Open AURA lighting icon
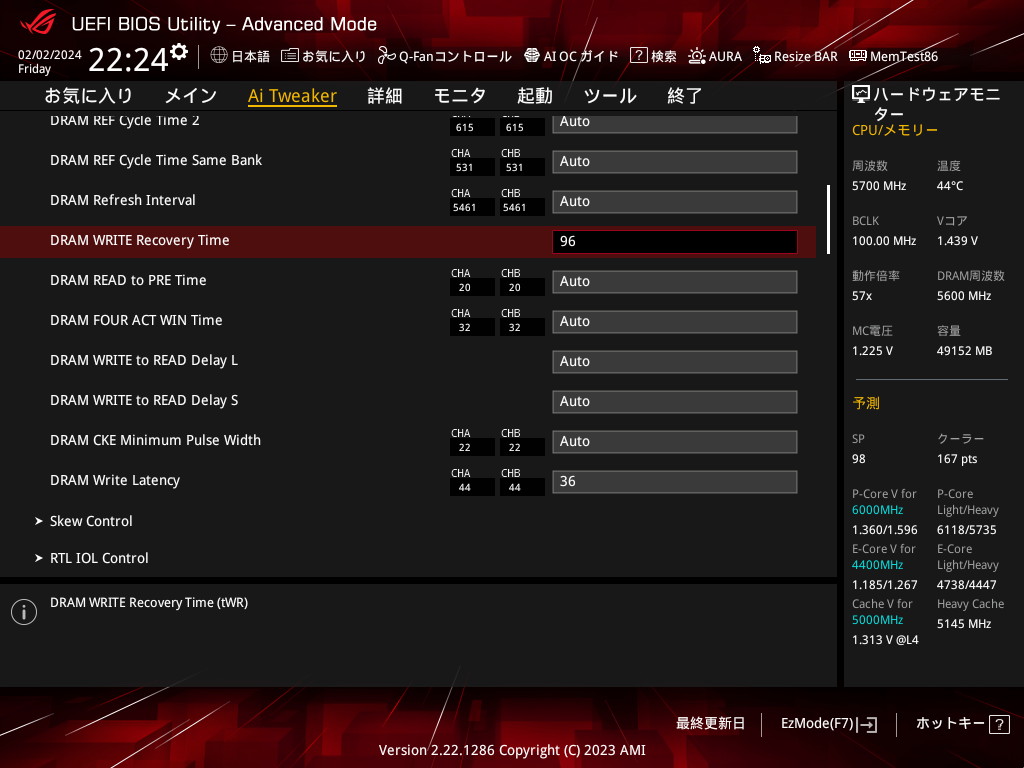 pos(697,56)
